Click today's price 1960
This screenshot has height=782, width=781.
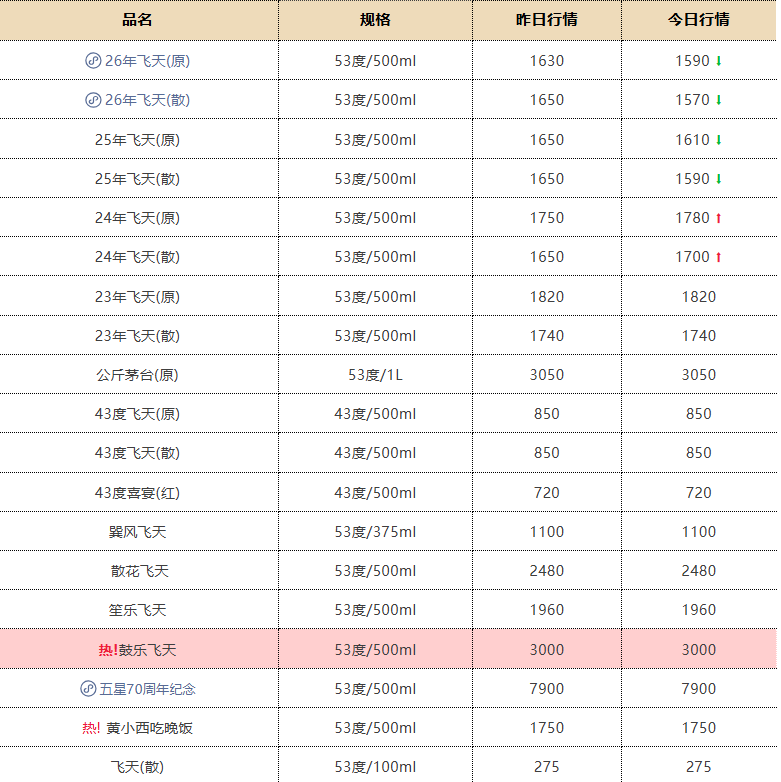(x=699, y=610)
